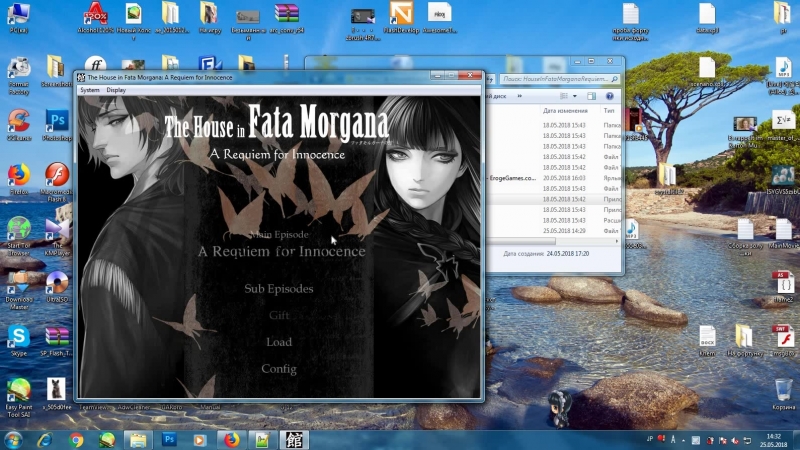The width and height of the screenshot is (800, 450).
Task: Open the Display menu in Fata Morgana
Action: pyautogui.click(x=116, y=90)
